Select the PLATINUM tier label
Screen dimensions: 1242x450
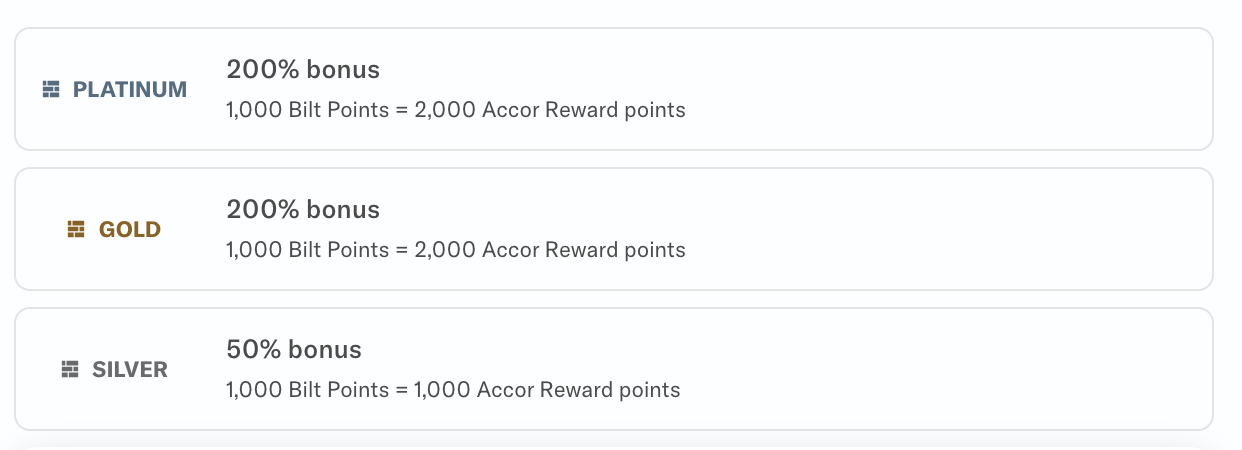pyautogui.click(x=130, y=90)
